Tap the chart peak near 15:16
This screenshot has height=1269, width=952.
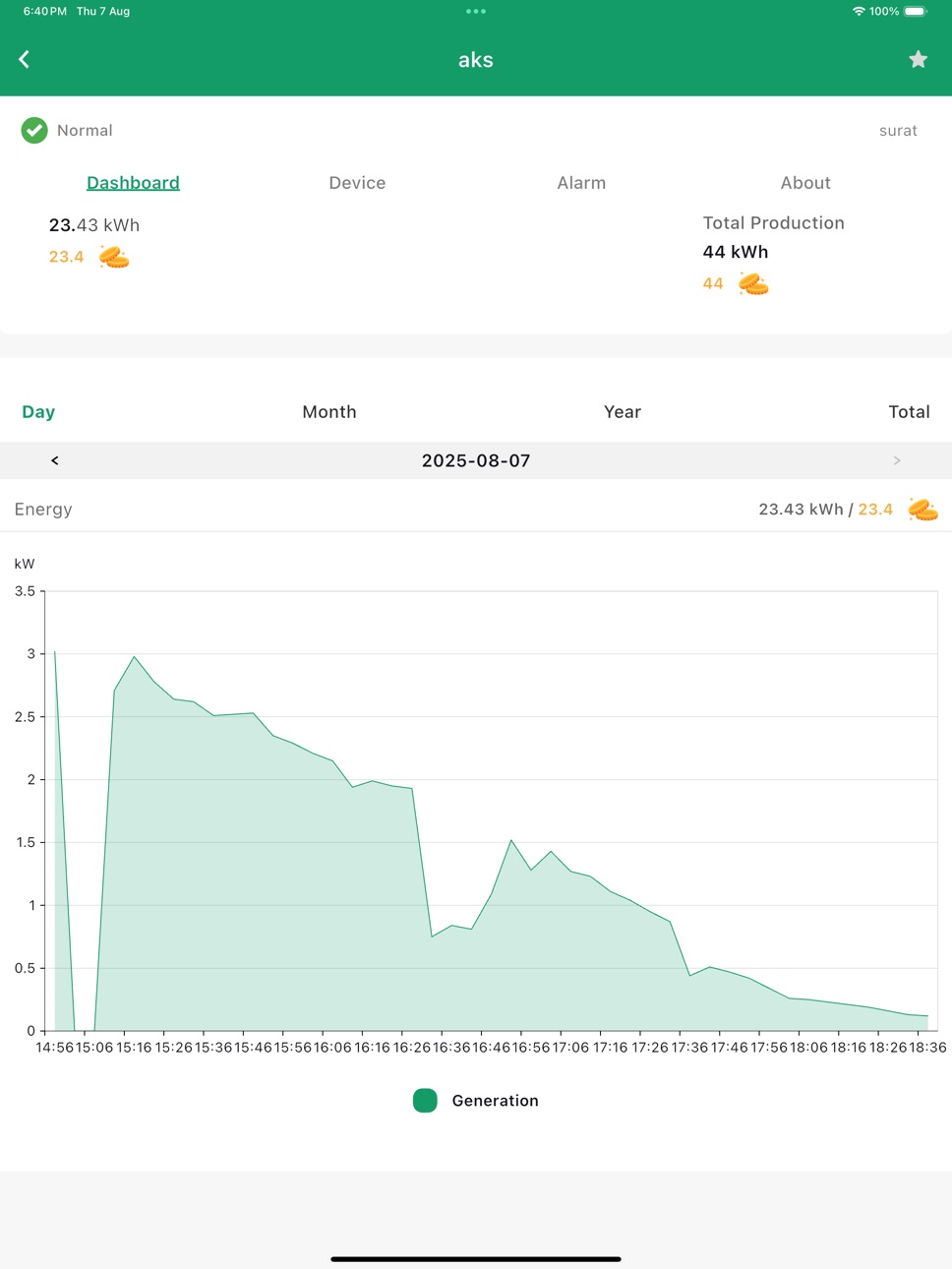pos(135,656)
